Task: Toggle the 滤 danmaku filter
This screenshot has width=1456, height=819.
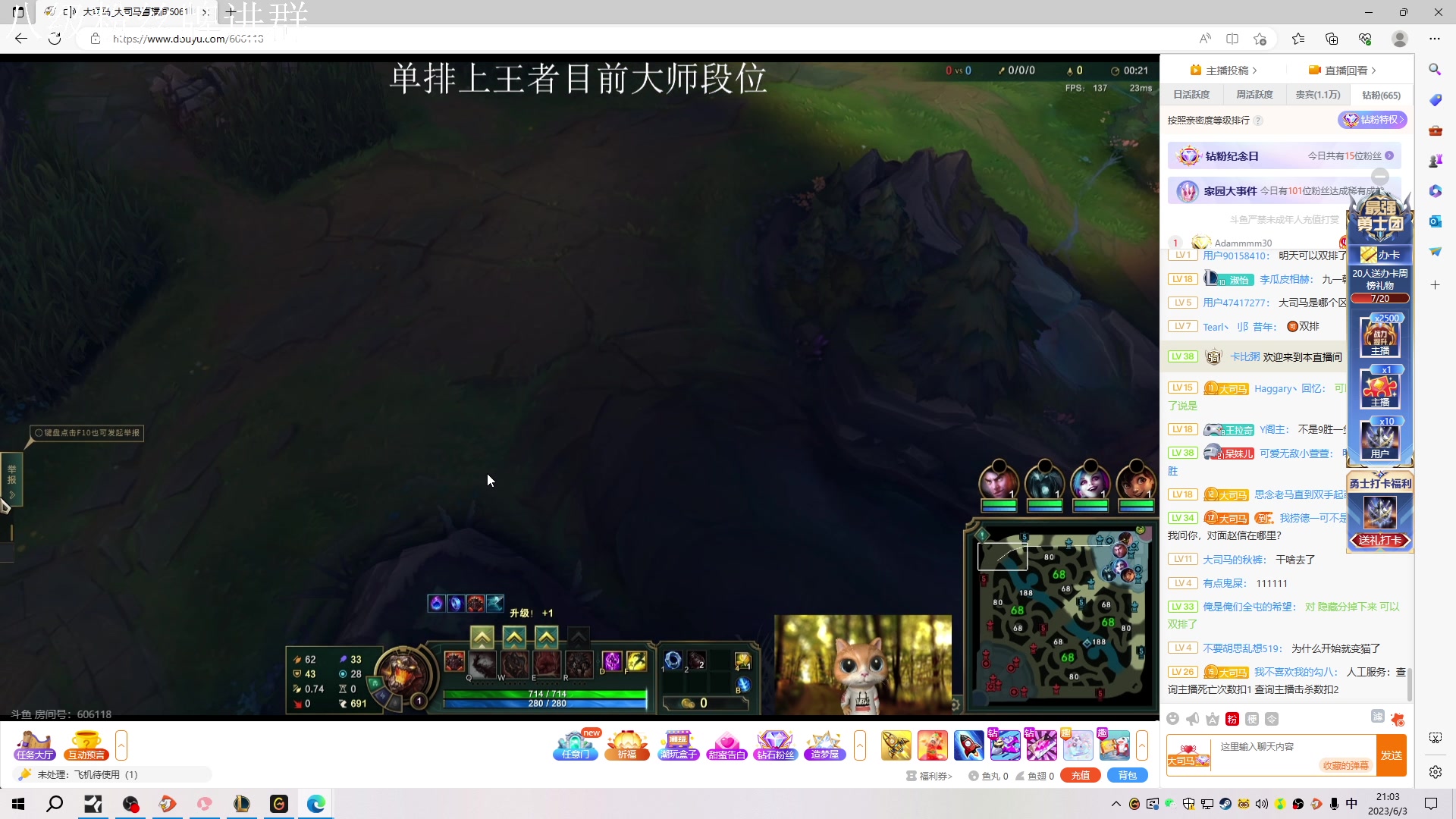Action: click(1378, 717)
